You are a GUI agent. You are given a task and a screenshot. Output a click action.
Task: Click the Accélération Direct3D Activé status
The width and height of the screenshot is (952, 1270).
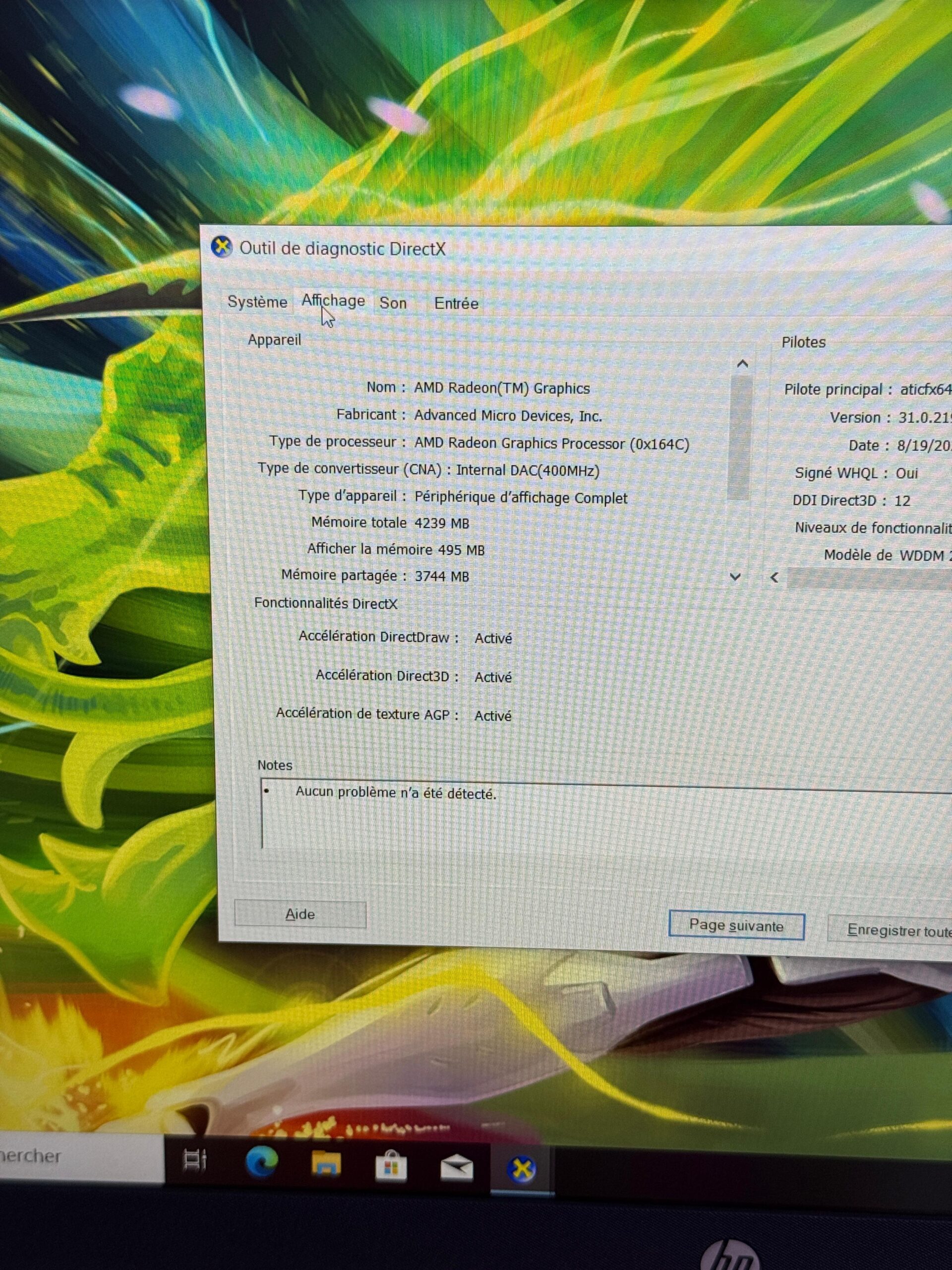click(x=493, y=678)
